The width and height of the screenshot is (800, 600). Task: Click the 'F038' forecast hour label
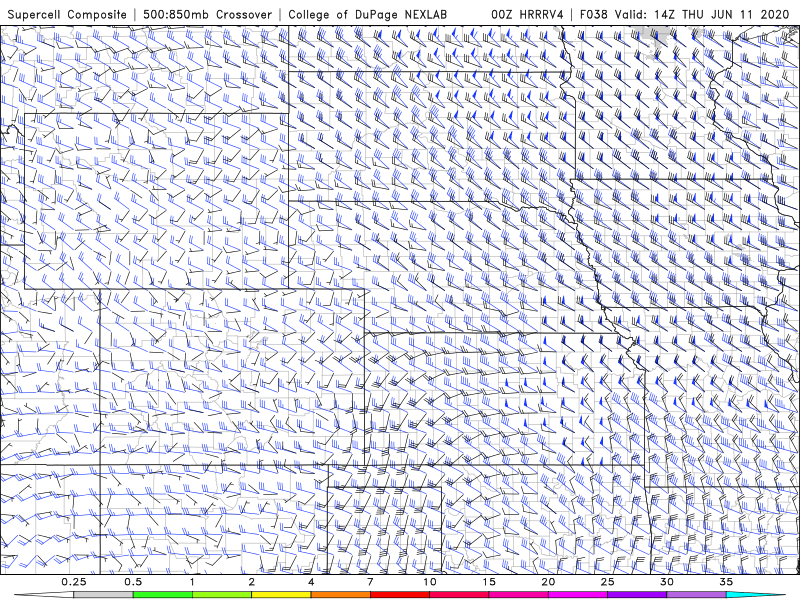pos(594,14)
